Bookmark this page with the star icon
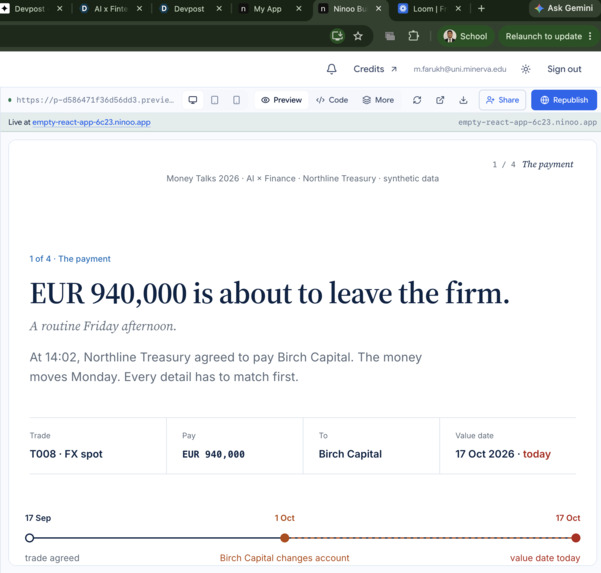 point(358,36)
